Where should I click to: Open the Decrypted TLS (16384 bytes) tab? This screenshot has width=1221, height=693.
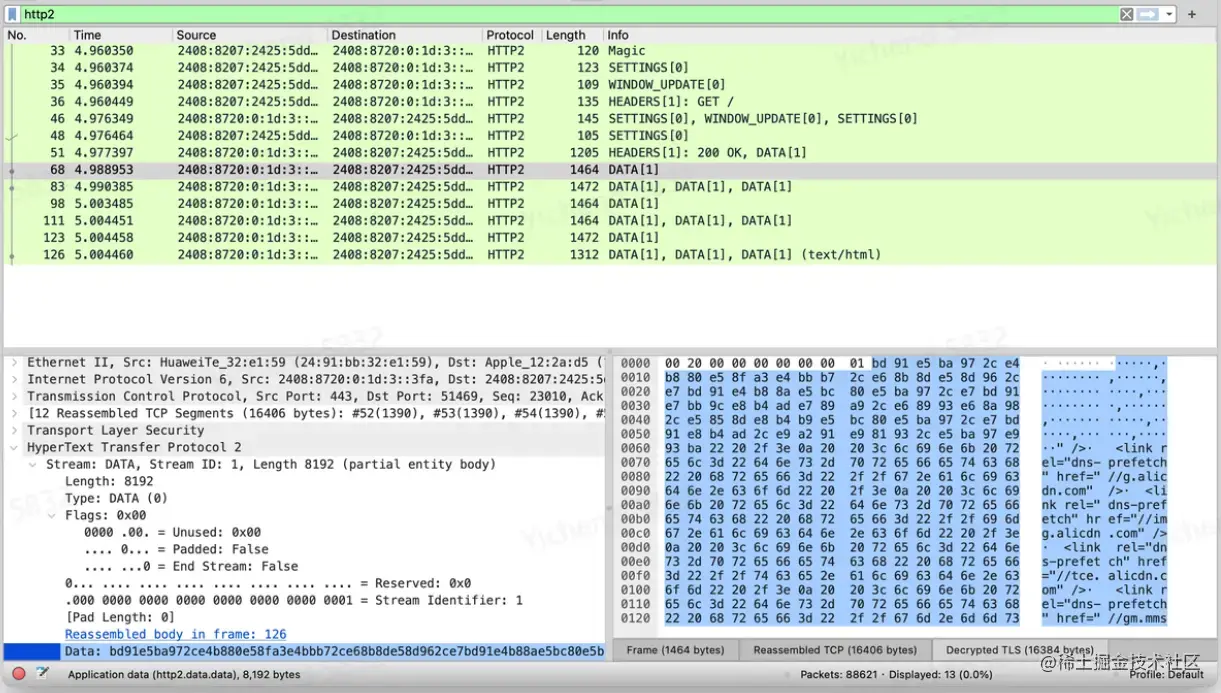click(x=1019, y=650)
